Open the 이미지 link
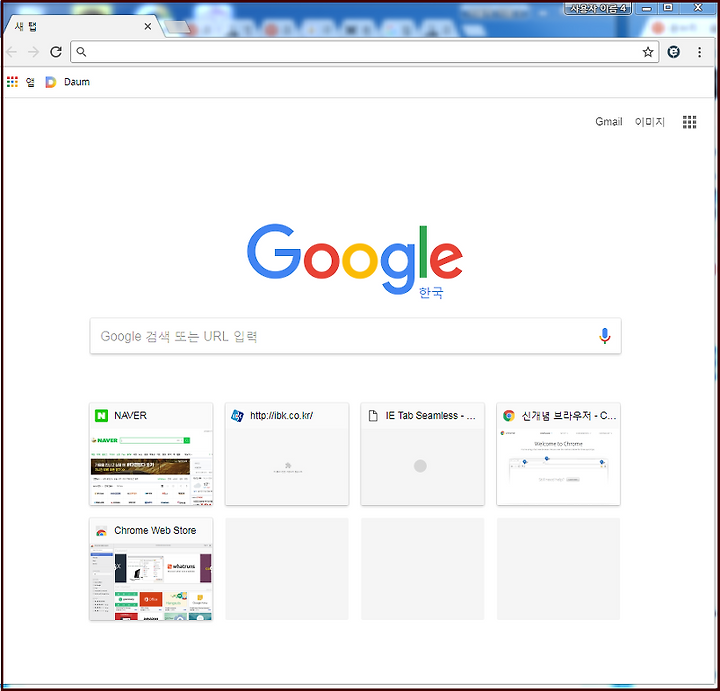 click(649, 122)
